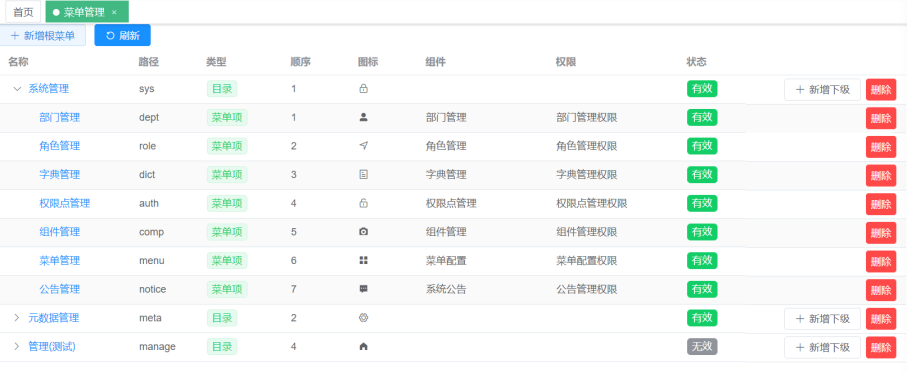
Task: Click the document icon in 字典管理 row
Action: [x=363, y=174]
